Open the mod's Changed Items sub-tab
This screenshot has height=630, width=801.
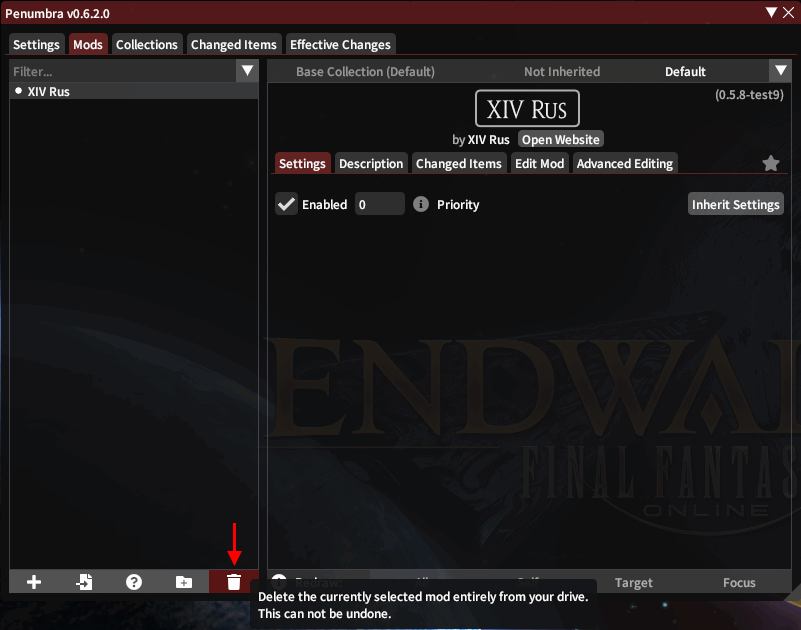click(x=459, y=164)
